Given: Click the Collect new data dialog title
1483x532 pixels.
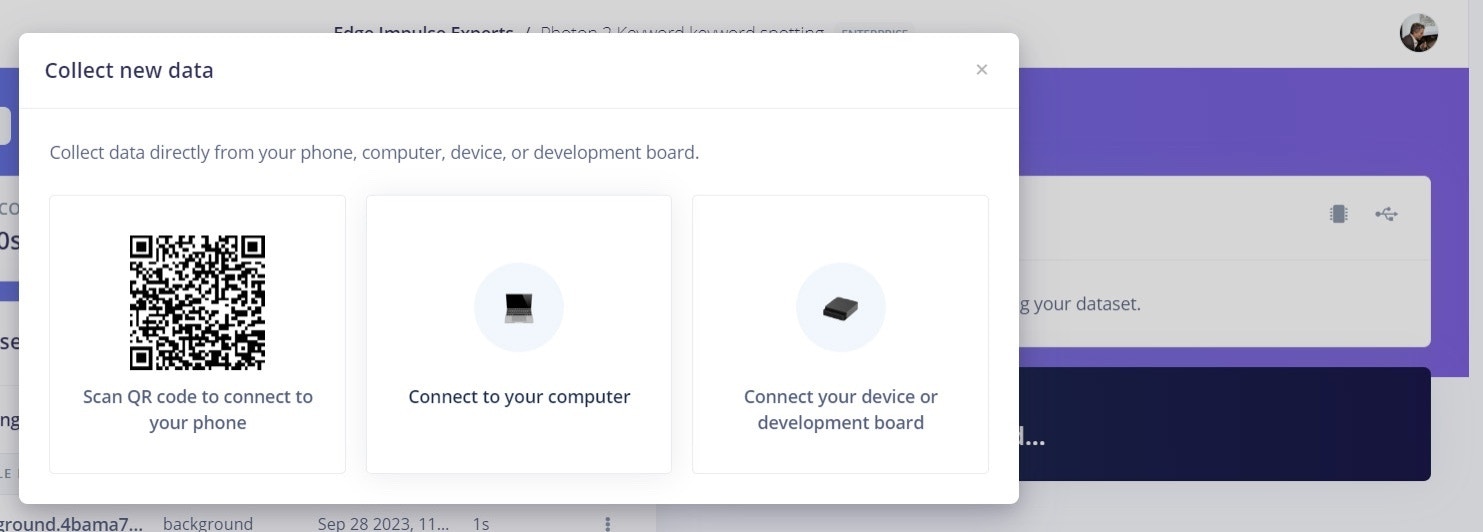Looking at the screenshot, I should pyautogui.click(x=129, y=70).
